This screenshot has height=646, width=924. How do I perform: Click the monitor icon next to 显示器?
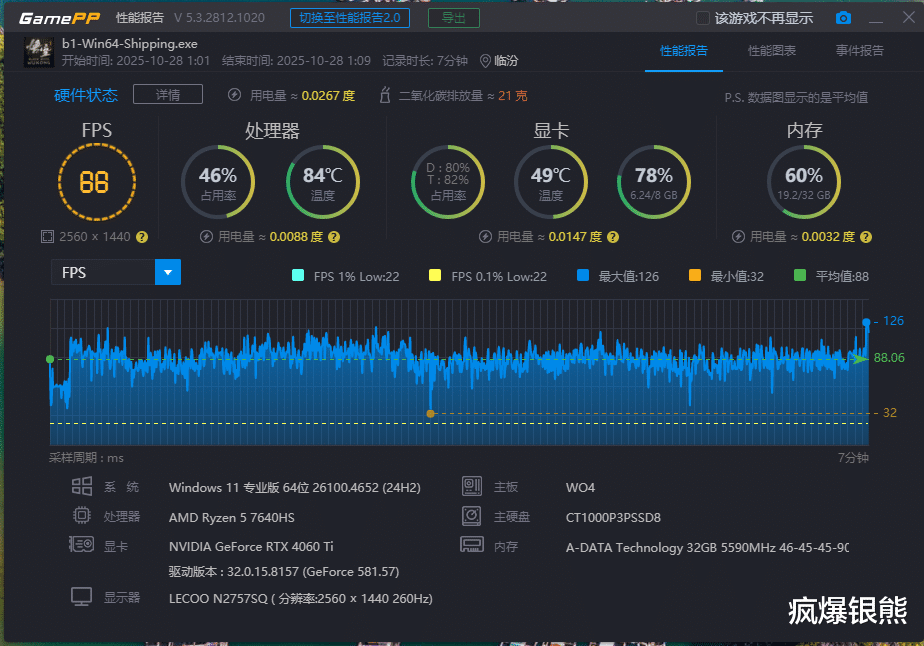click(81, 596)
